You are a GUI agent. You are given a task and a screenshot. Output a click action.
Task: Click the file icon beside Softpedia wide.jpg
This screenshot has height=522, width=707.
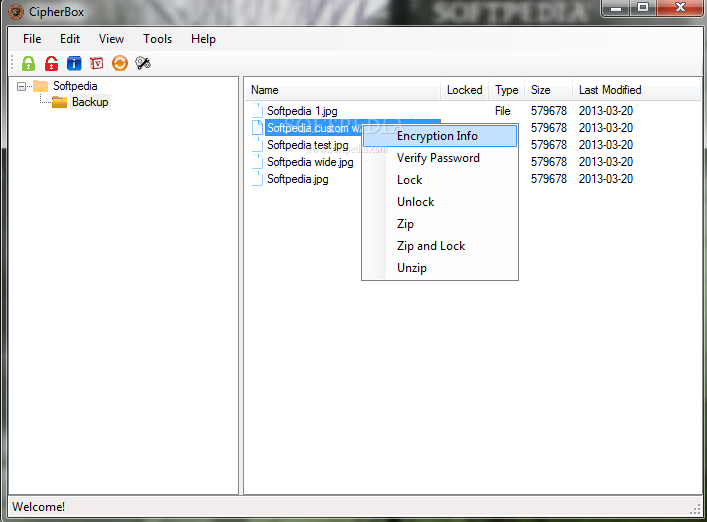click(x=257, y=162)
